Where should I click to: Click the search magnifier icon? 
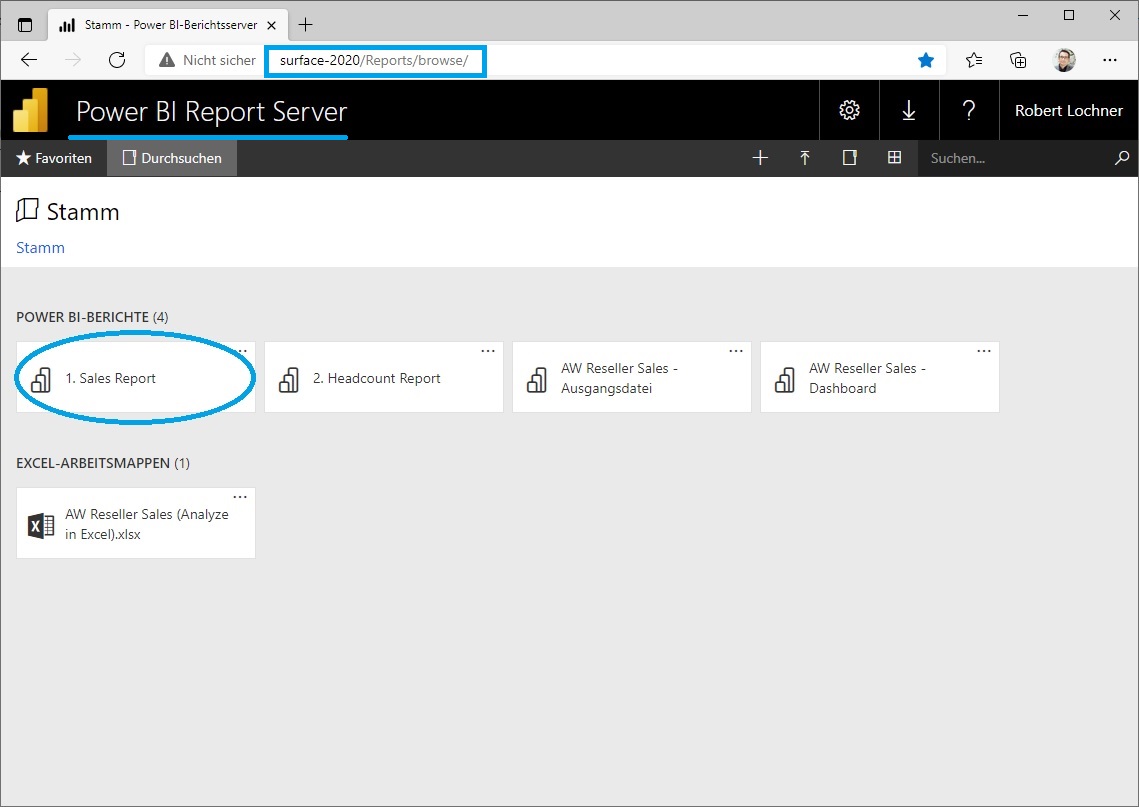[1122, 158]
